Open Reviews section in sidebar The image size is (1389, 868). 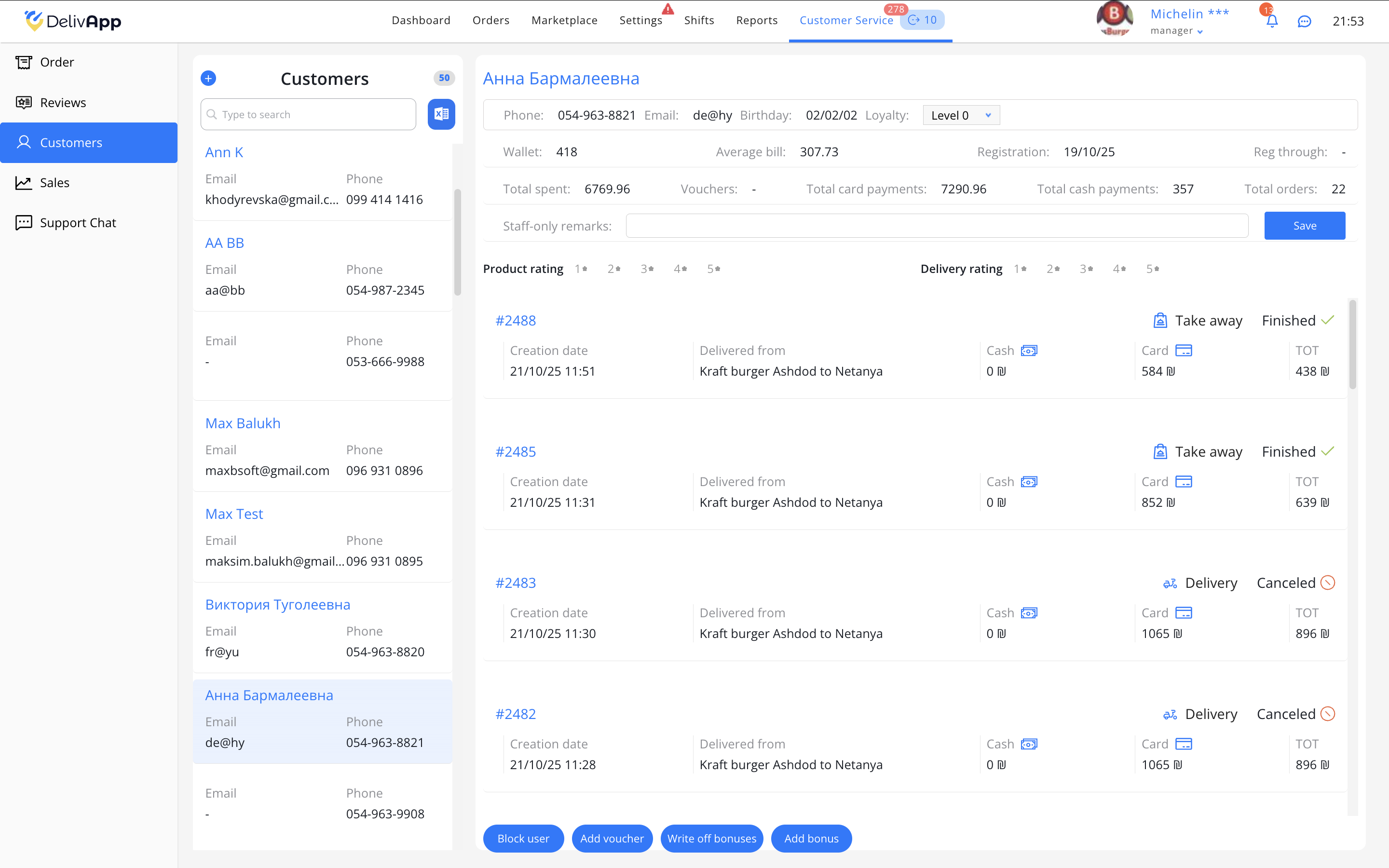pyautogui.click(x=63, y=102)
